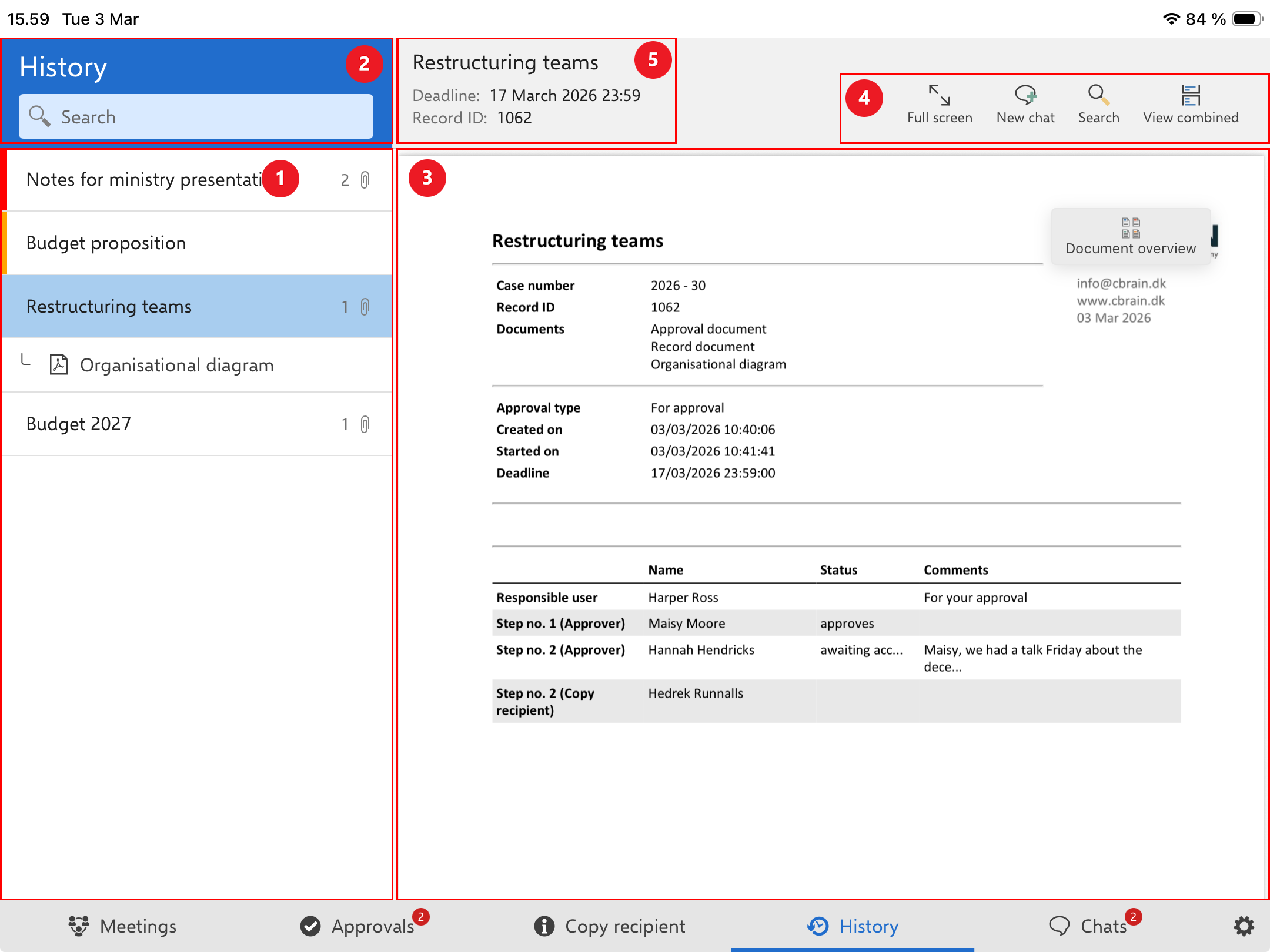Click the Meetings group icon
Image resolution: width=1270 pixels, height=952 pixels.
(x=78, y=926)
